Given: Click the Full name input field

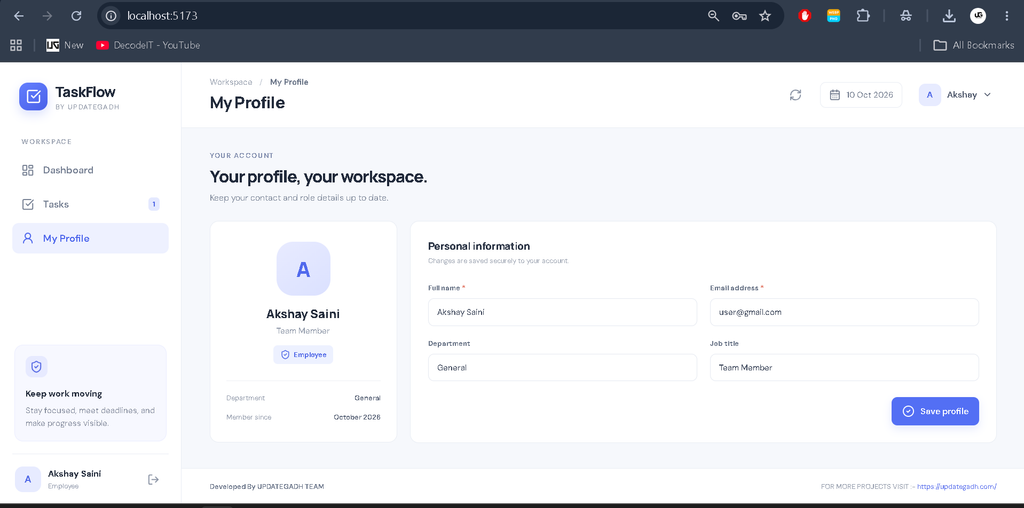Looking at the screenshot, I should pos(562,312).
